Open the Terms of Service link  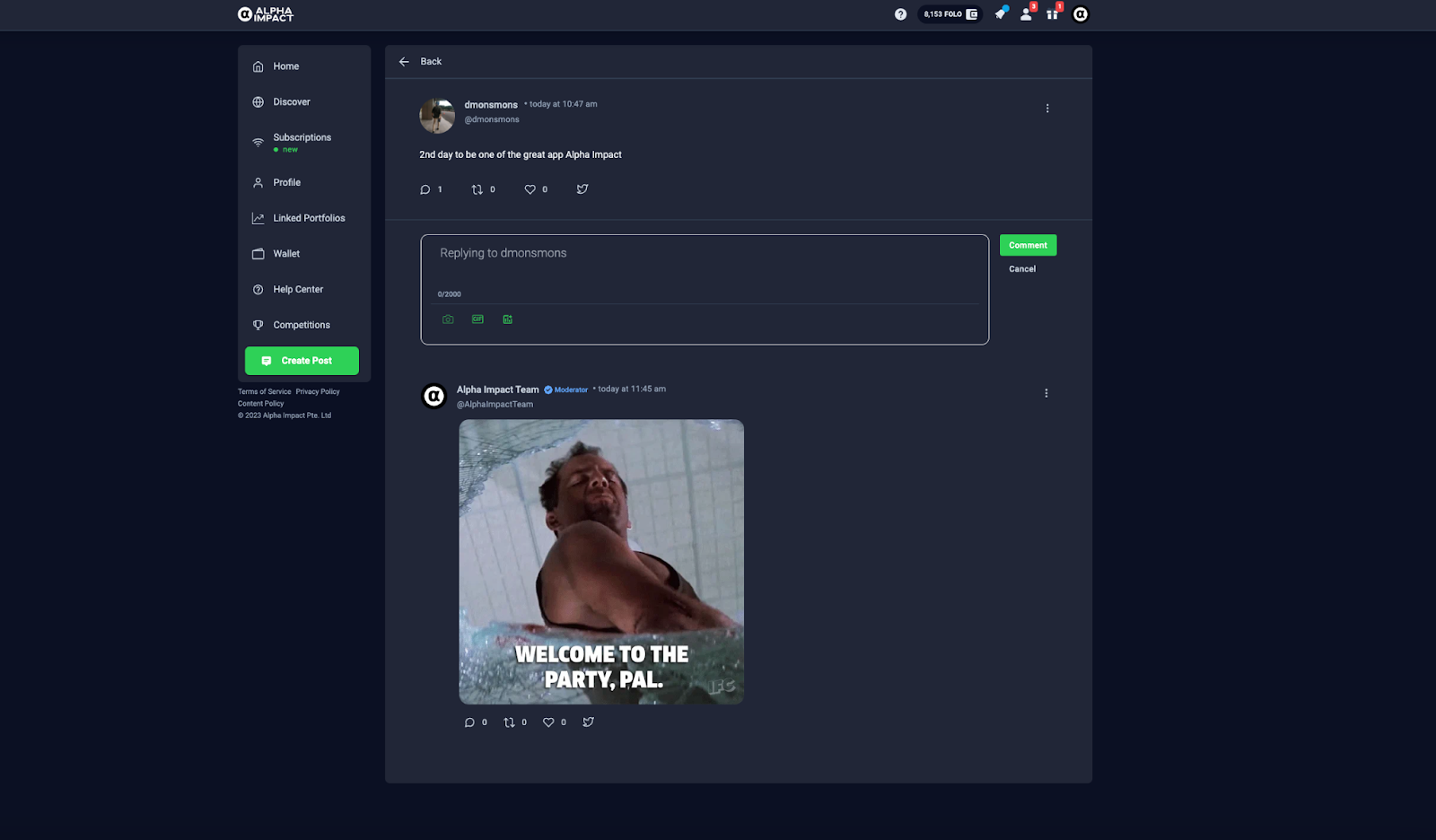265,392
